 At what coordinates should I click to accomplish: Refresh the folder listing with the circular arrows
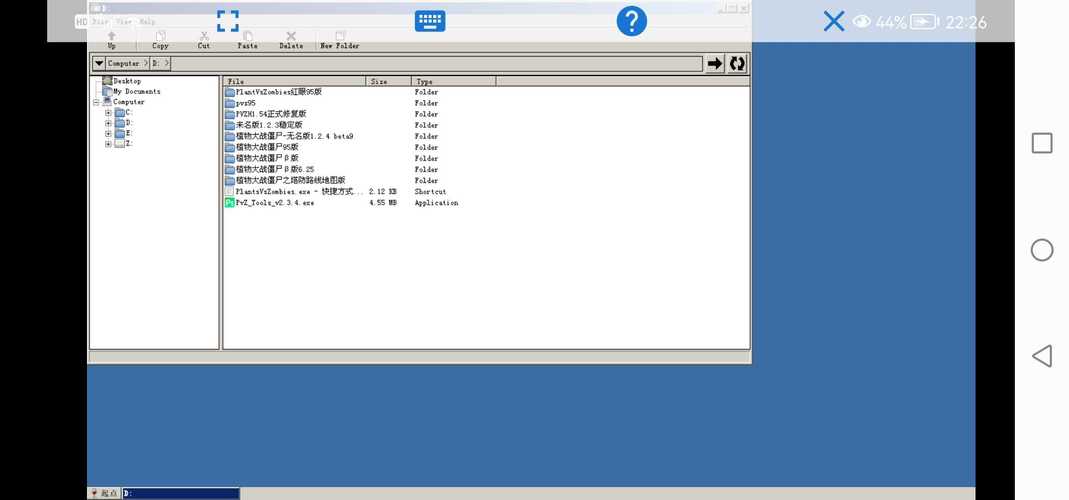(x=737, y=63)
